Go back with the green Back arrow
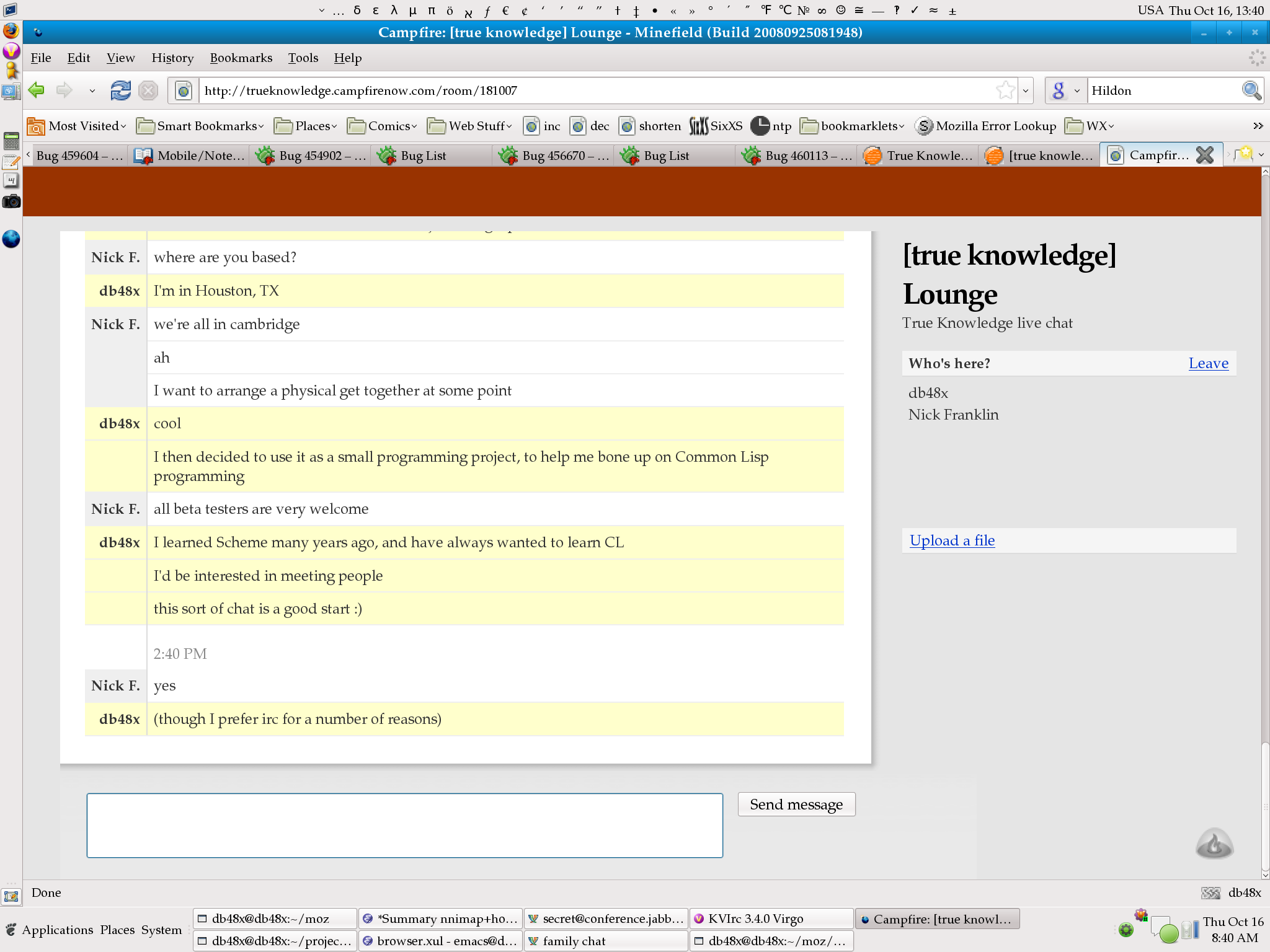Screen dimensions: 1270x952 37,90
